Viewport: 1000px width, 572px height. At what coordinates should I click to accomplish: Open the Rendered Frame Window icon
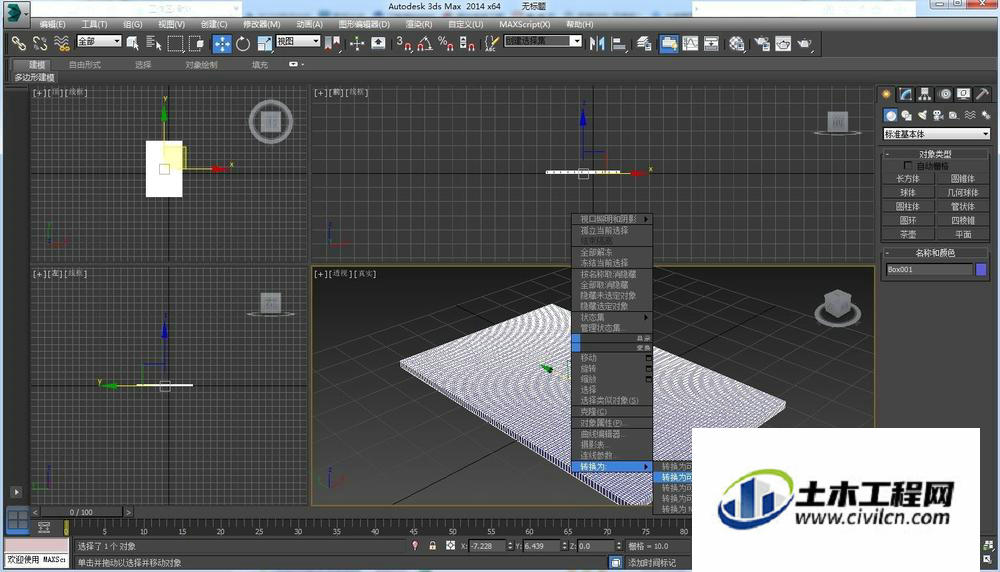point(783,43)
